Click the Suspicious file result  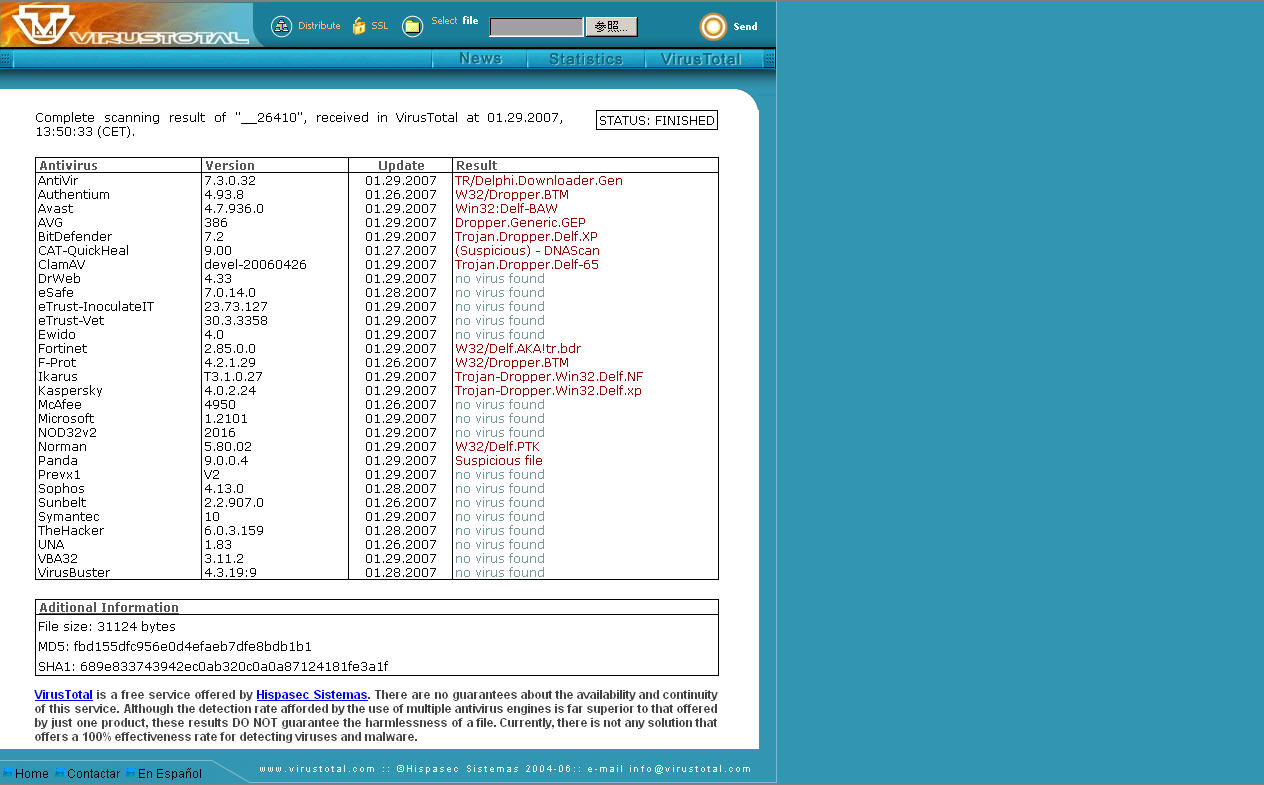click(x=499, y=461)
